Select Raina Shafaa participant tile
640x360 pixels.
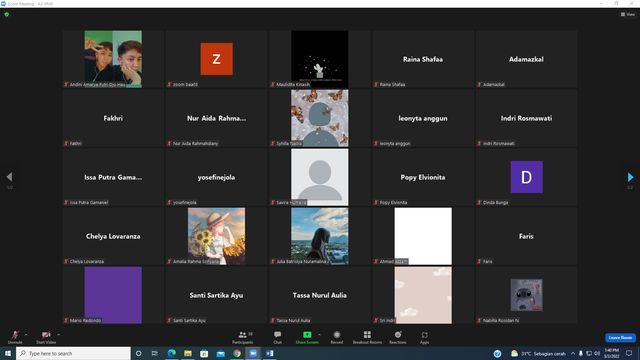(x=423, y=59)
